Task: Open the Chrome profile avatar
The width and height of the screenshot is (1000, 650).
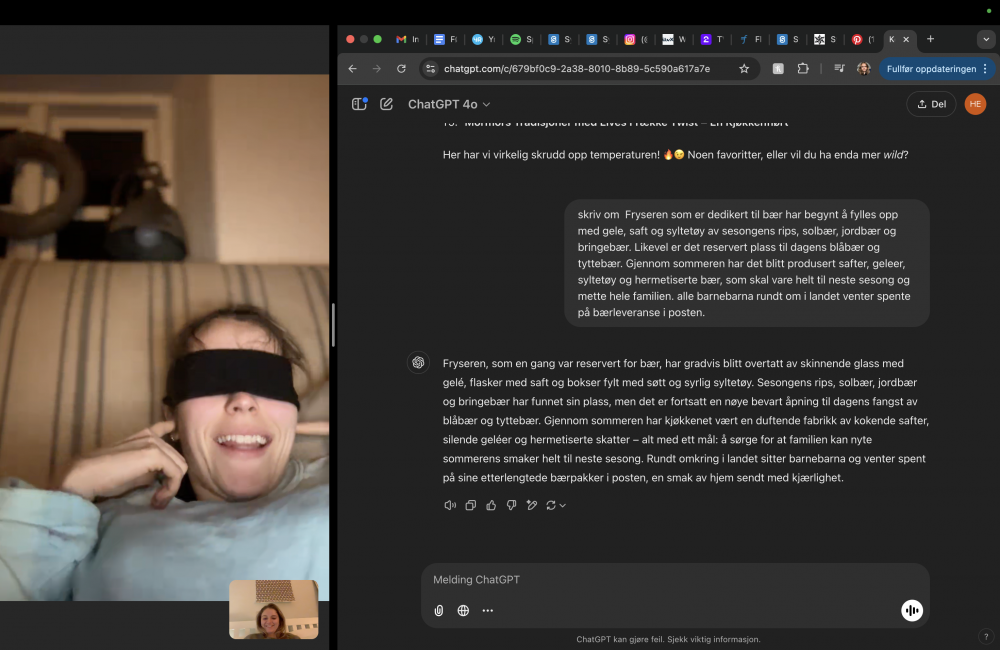Action: (864, 69)
